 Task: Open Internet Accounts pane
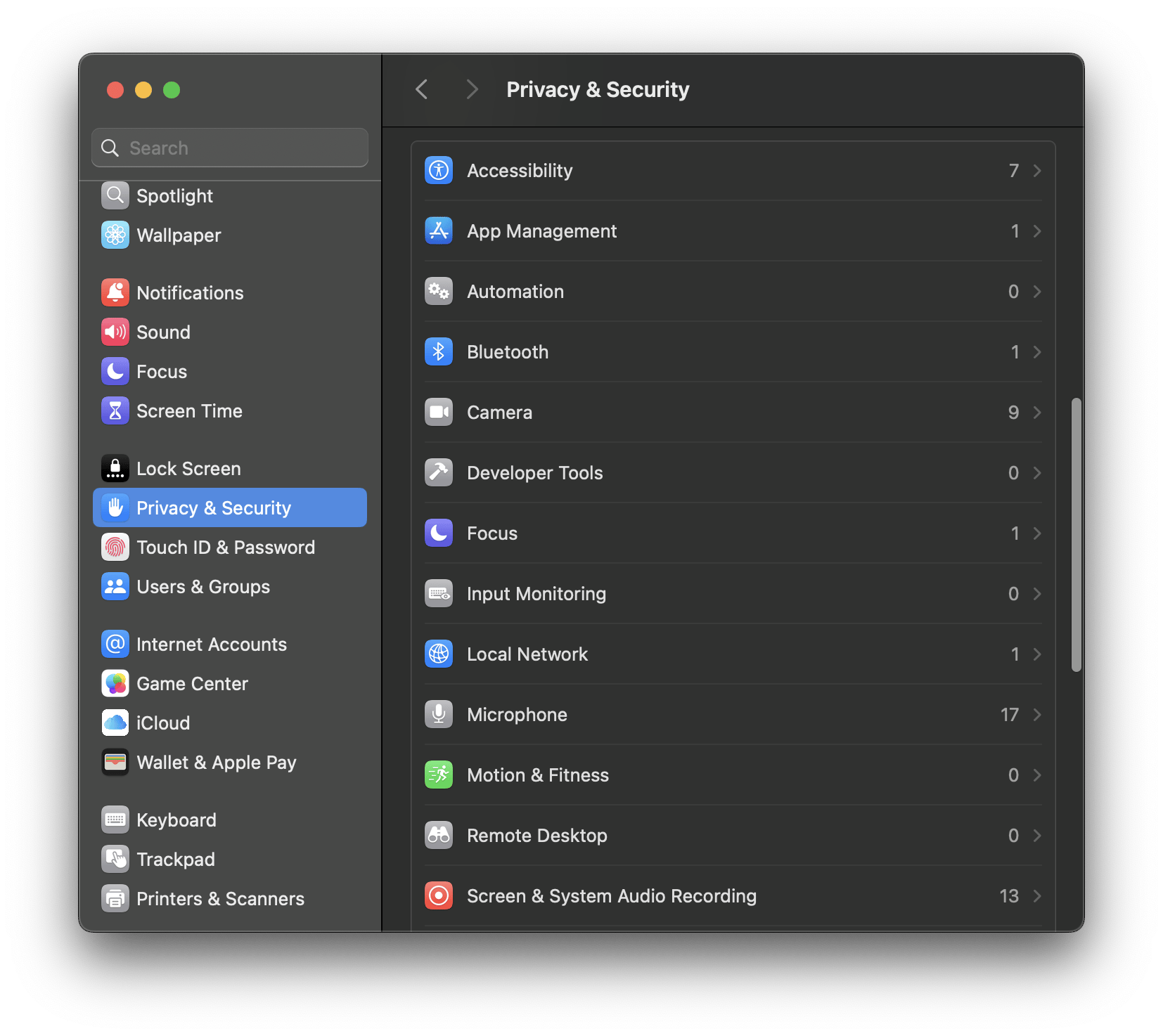(230, 645)
